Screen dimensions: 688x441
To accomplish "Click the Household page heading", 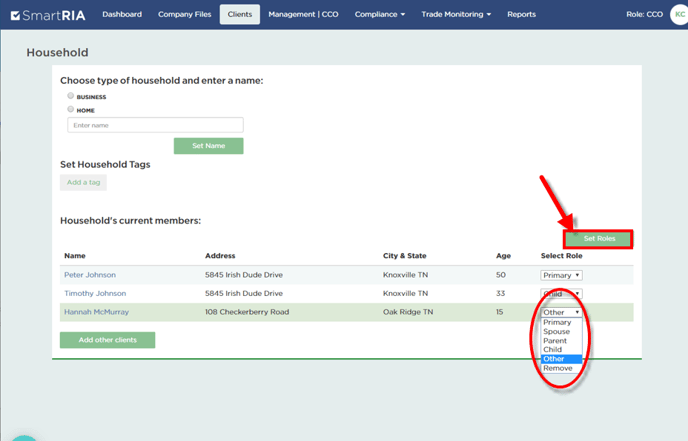I will (x=57, y=53).
